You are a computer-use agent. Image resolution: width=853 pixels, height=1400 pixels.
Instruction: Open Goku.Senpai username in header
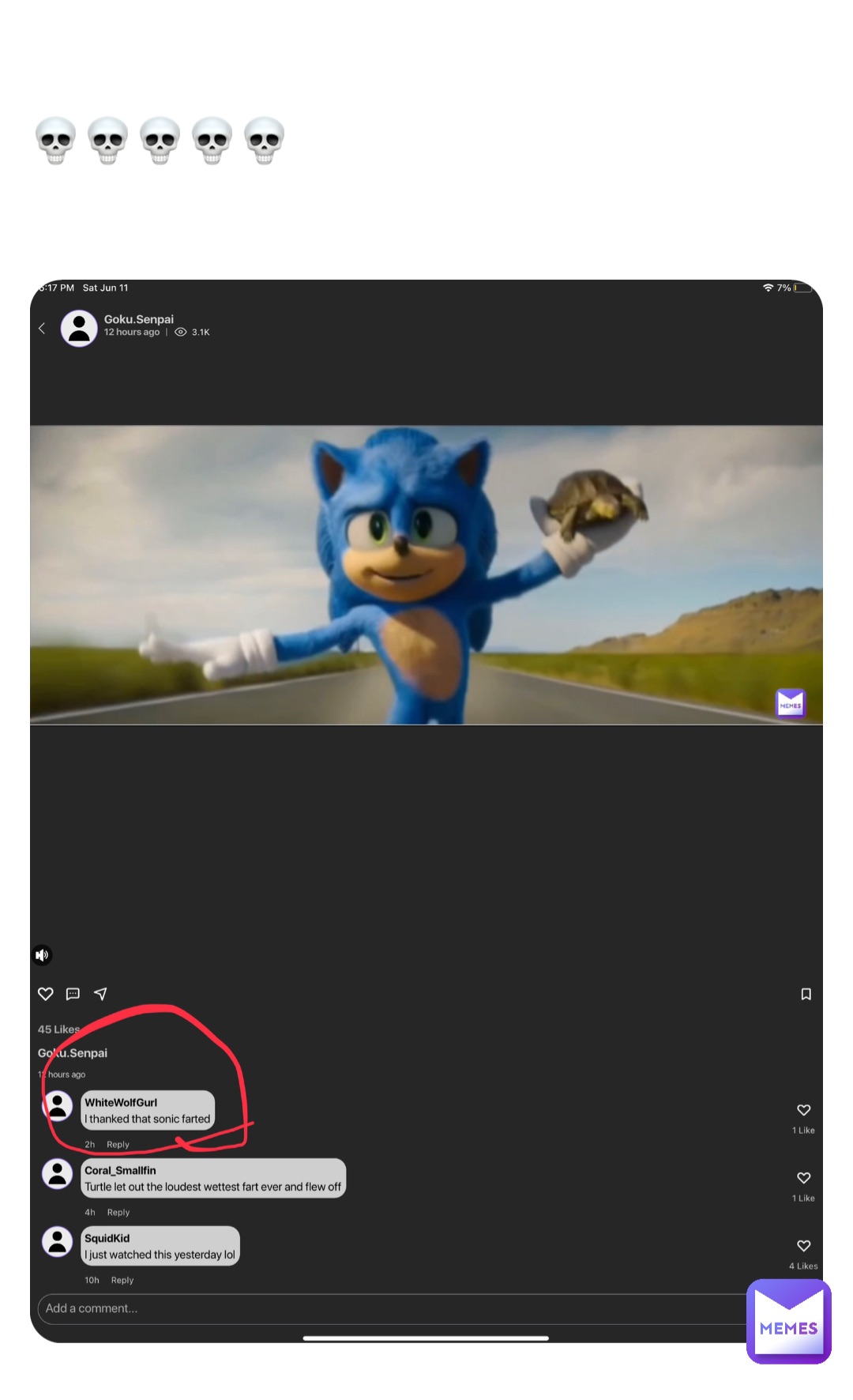(x=139, y=319)
